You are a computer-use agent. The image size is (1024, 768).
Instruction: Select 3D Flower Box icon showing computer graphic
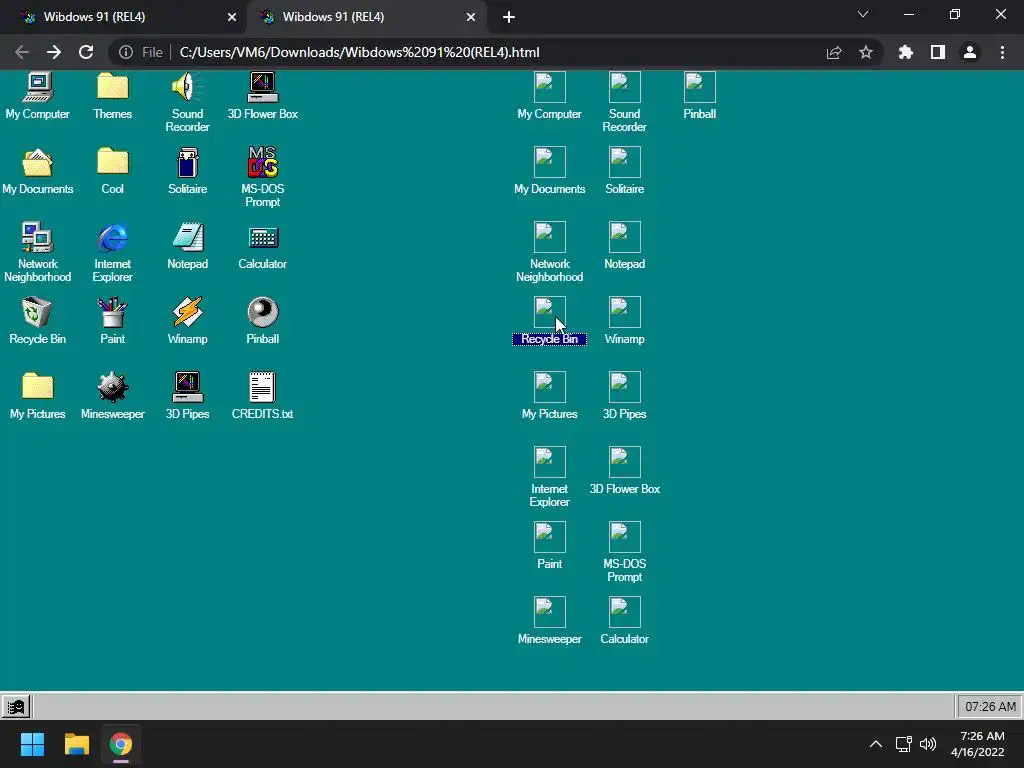[263, 88]
